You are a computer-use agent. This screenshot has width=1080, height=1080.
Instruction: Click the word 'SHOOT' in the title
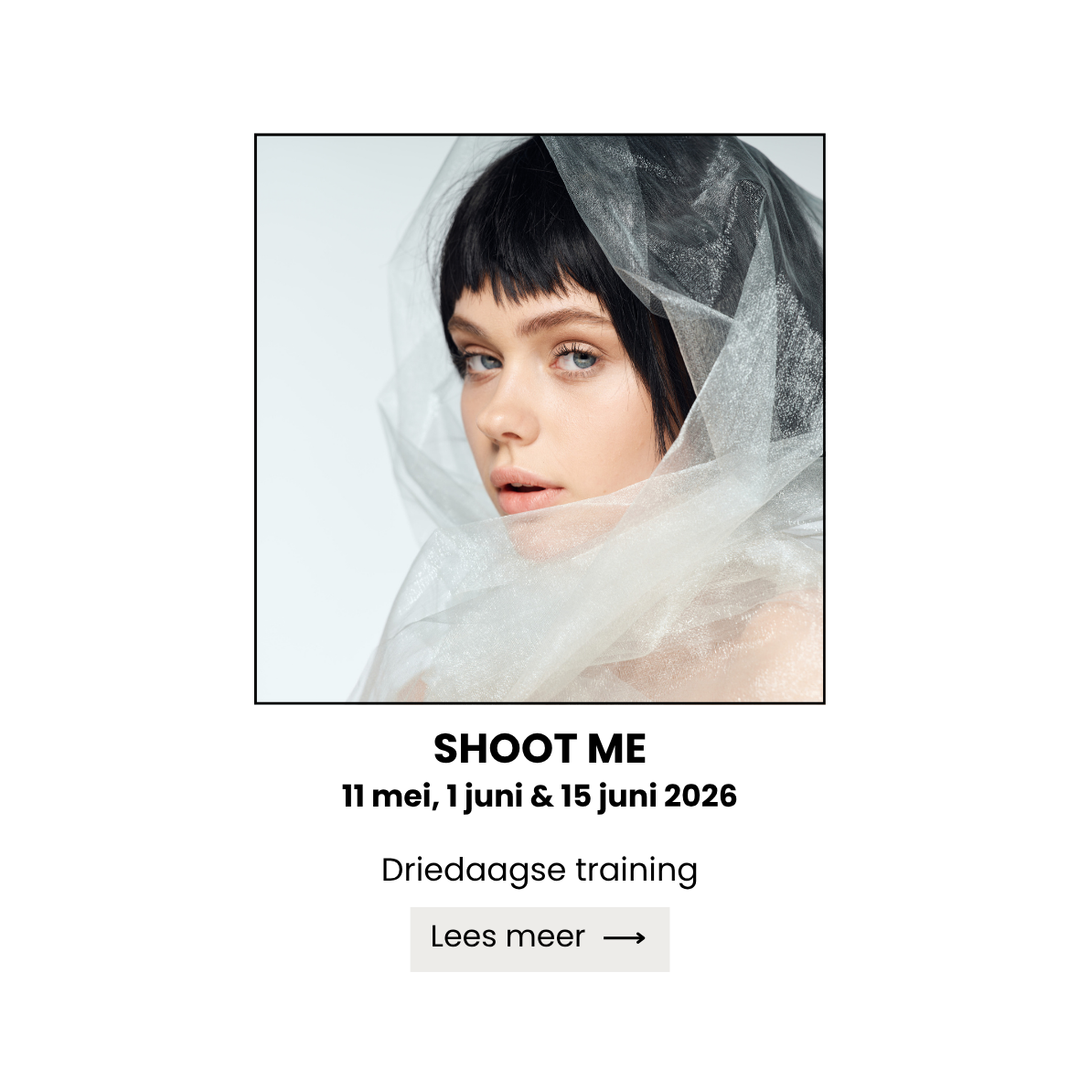[505, 749]
